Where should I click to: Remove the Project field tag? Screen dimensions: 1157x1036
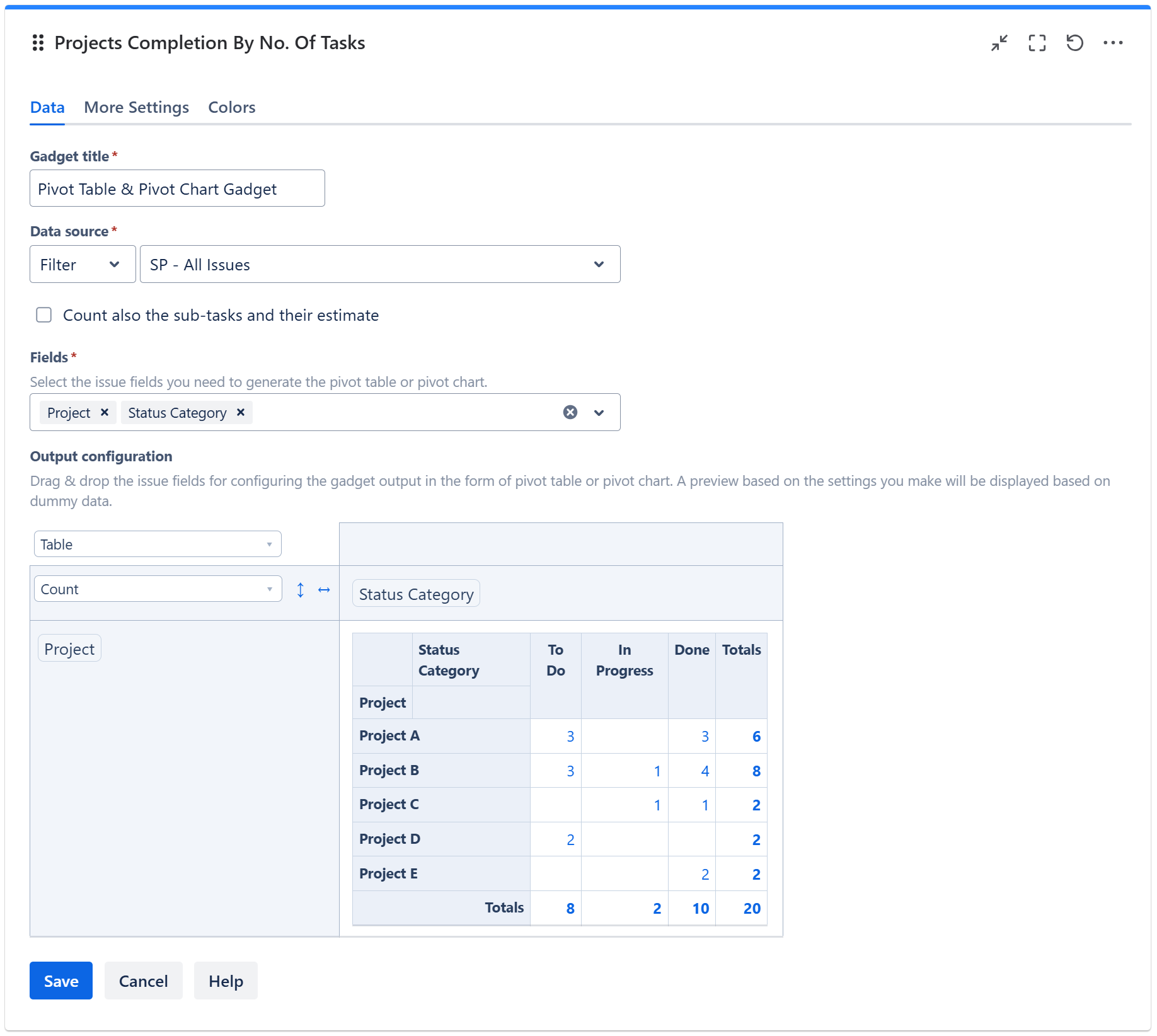tap(105, 412)
